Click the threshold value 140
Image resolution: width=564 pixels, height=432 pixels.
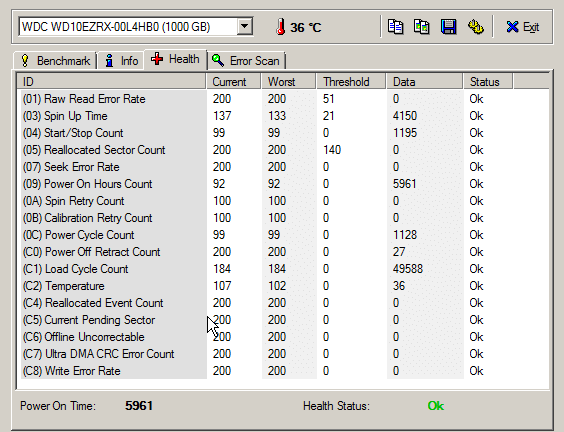click(x=332, y=150)
